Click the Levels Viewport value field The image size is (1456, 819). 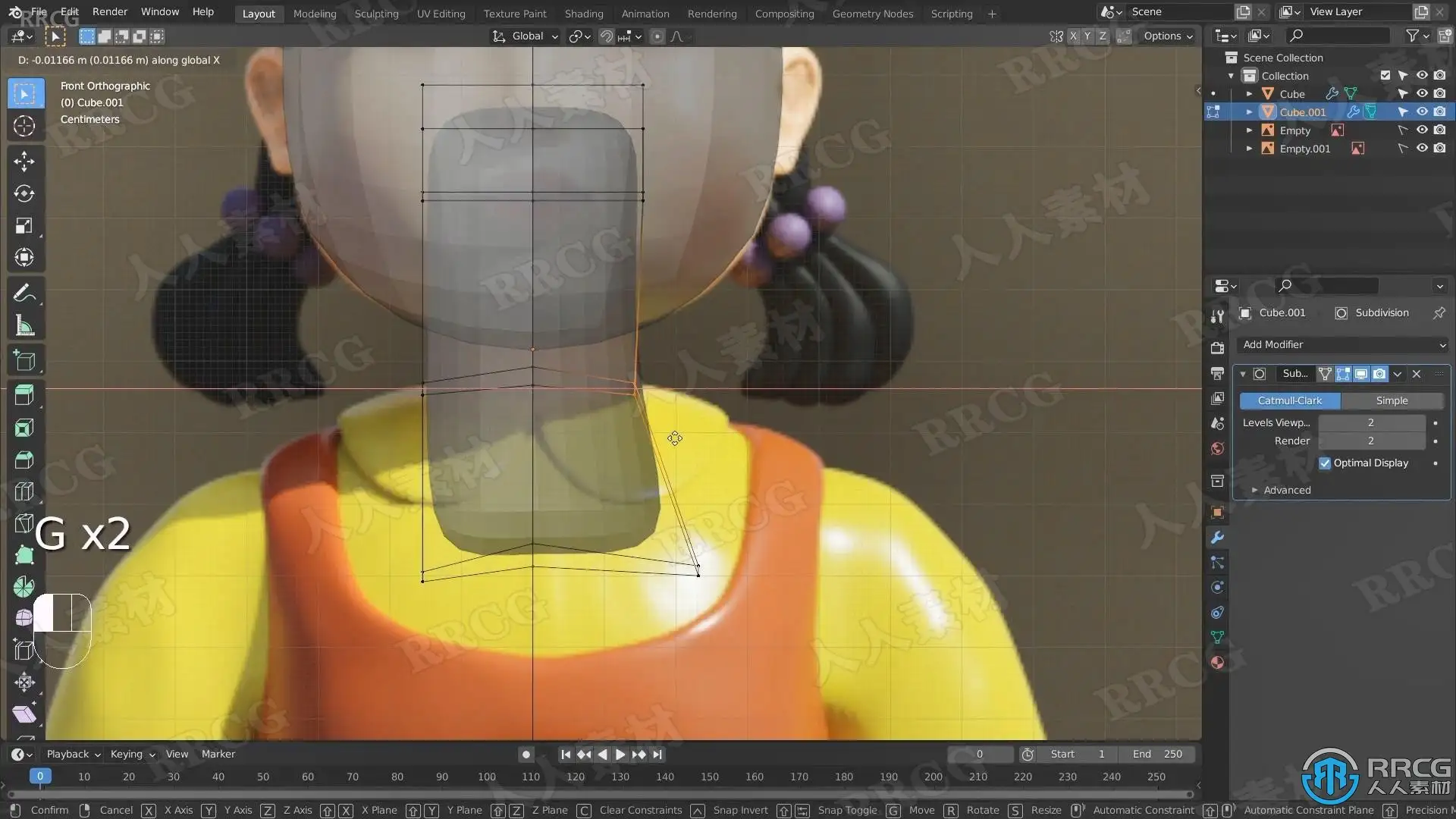(1370, 422)
